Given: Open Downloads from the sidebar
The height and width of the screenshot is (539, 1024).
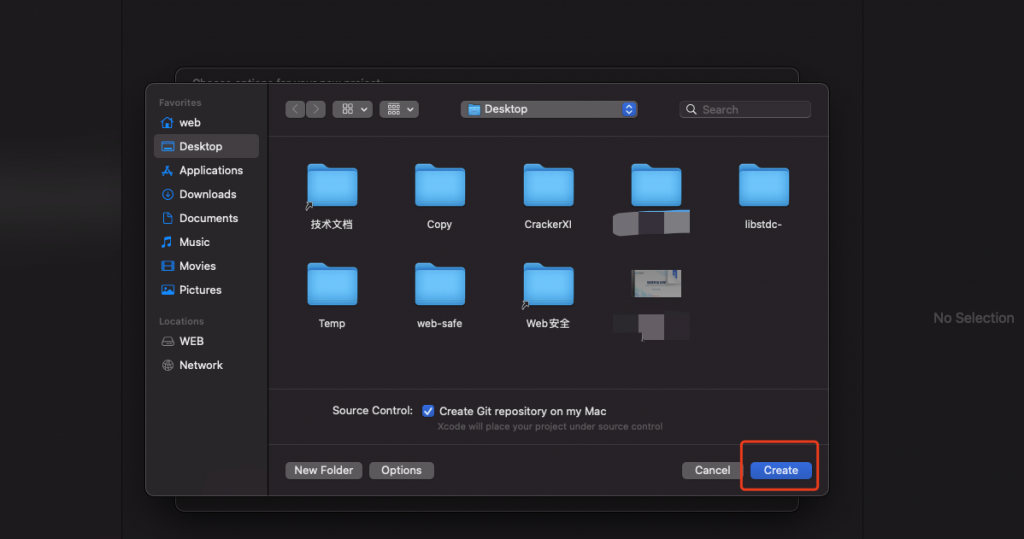Looking at the screenshot, I should pos(207,194).
